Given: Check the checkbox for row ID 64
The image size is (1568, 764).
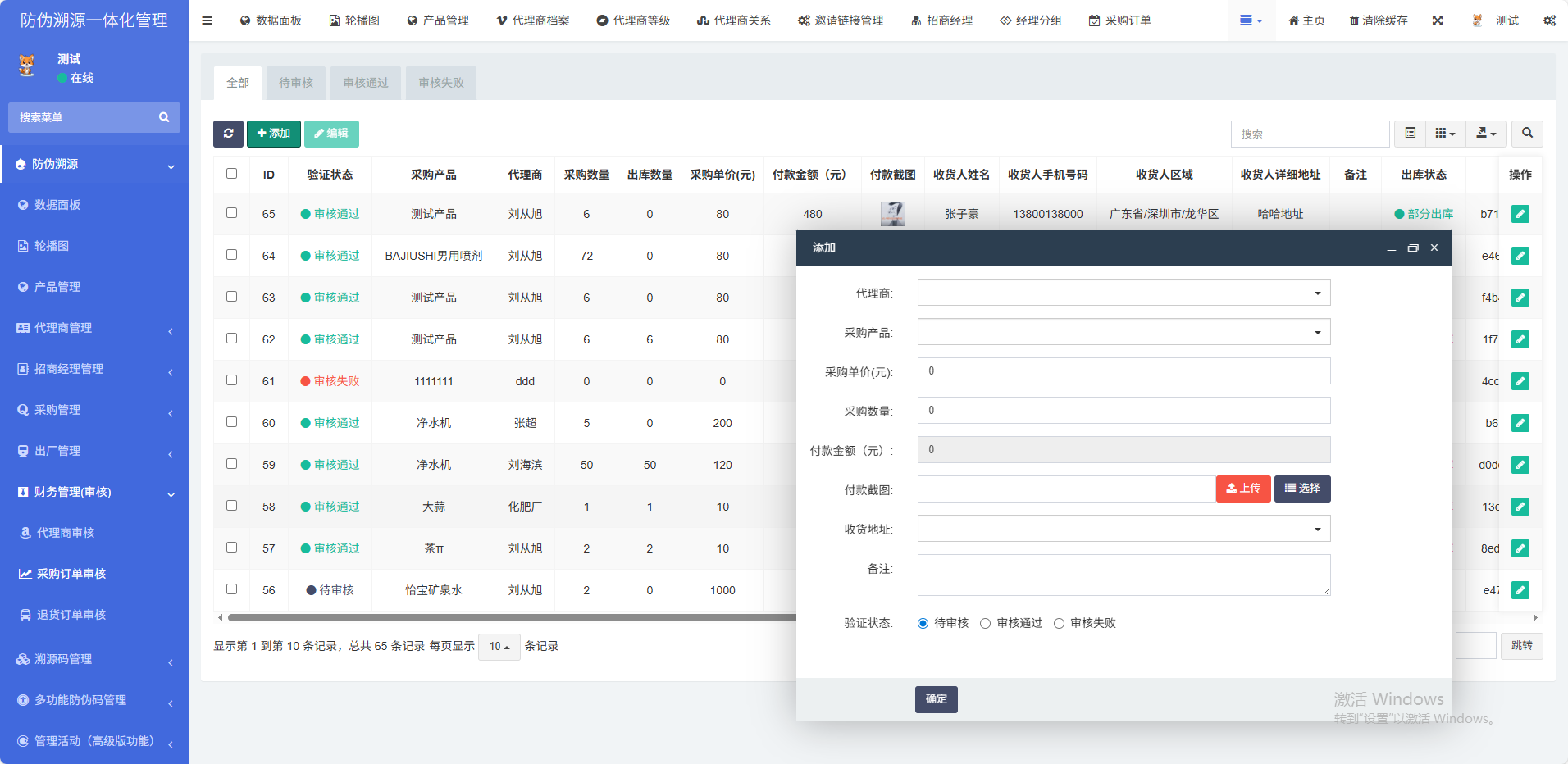Looking at the screenshot, I should click(x=232, y=255).
